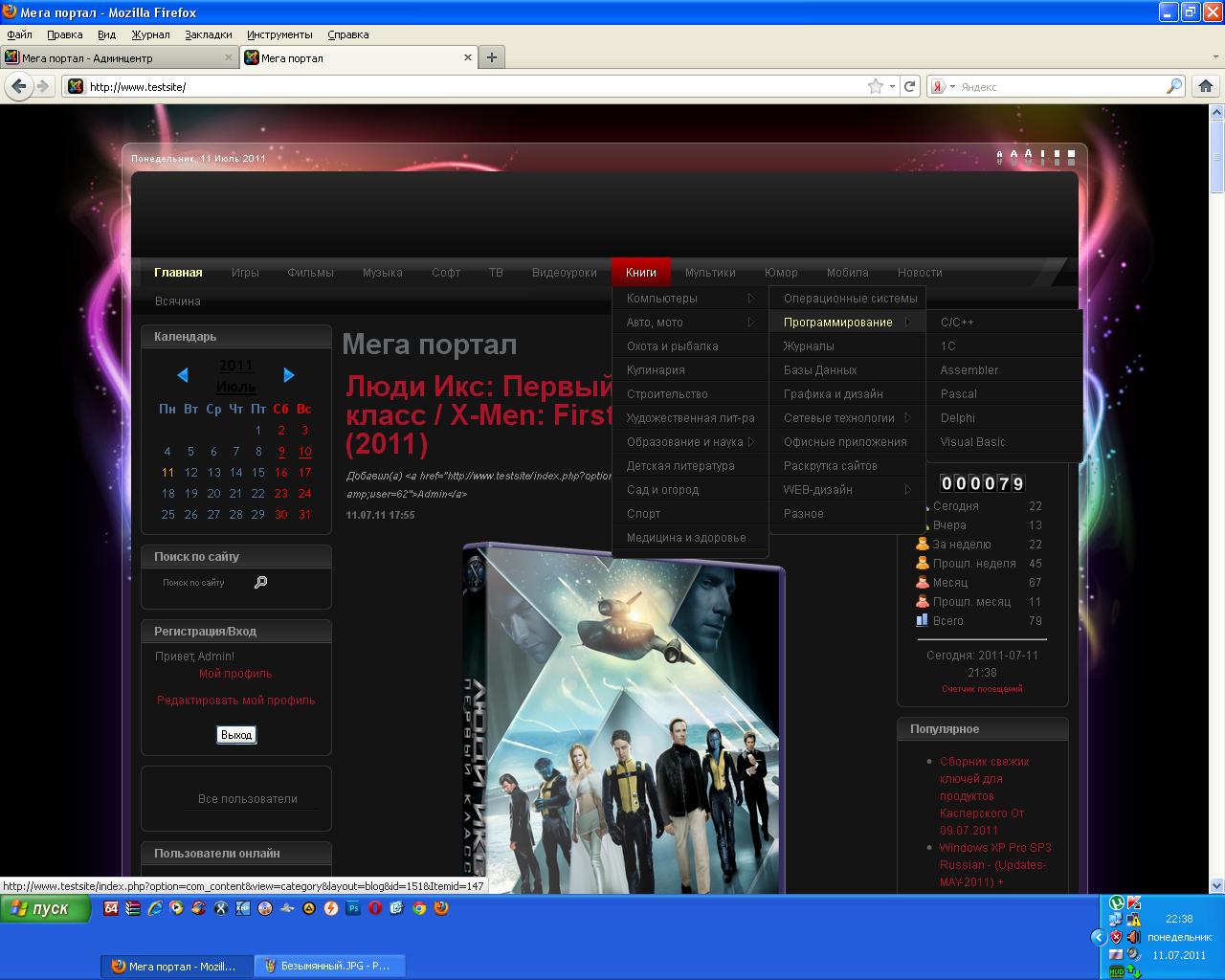Expand the Сетевые технологии submenu
1225x980 pixels.
point(847,418)
